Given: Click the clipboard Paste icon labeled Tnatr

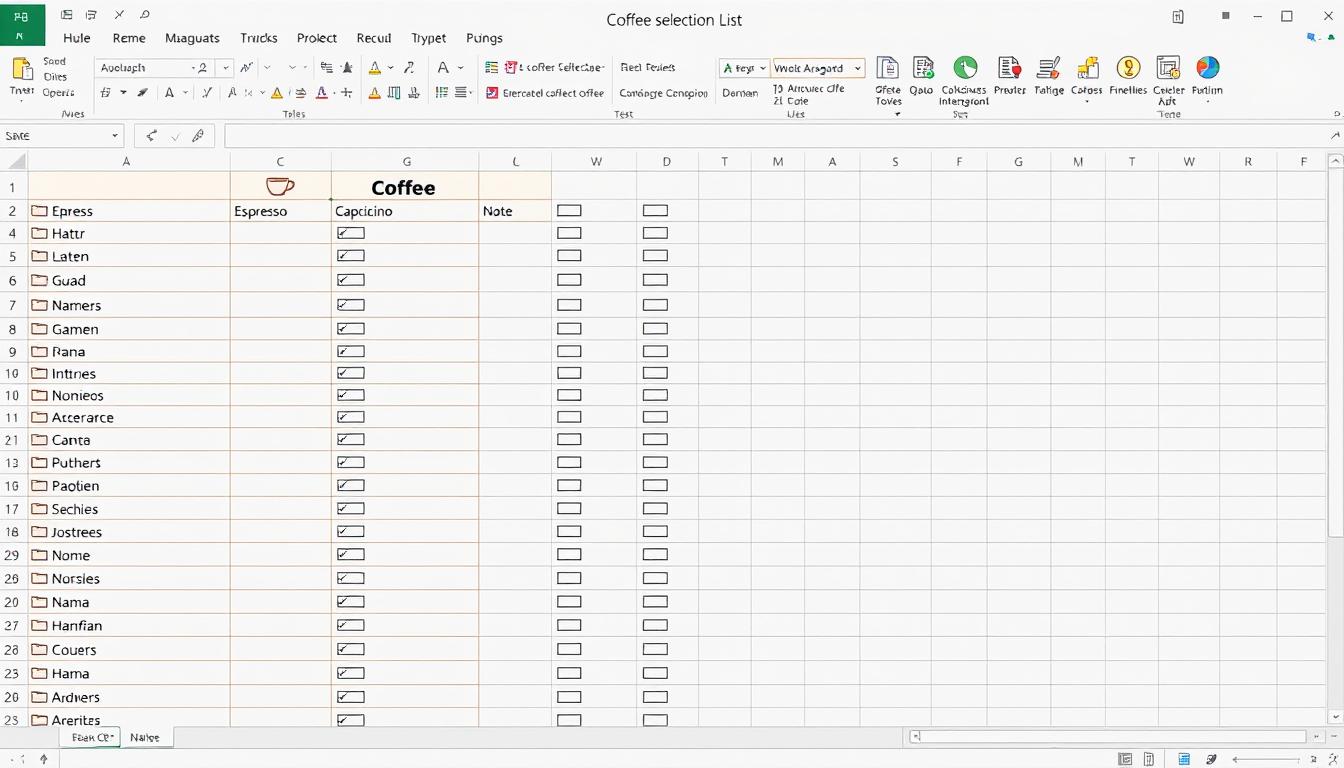Looking at the screenshot, I should click(x=21, y=69).
